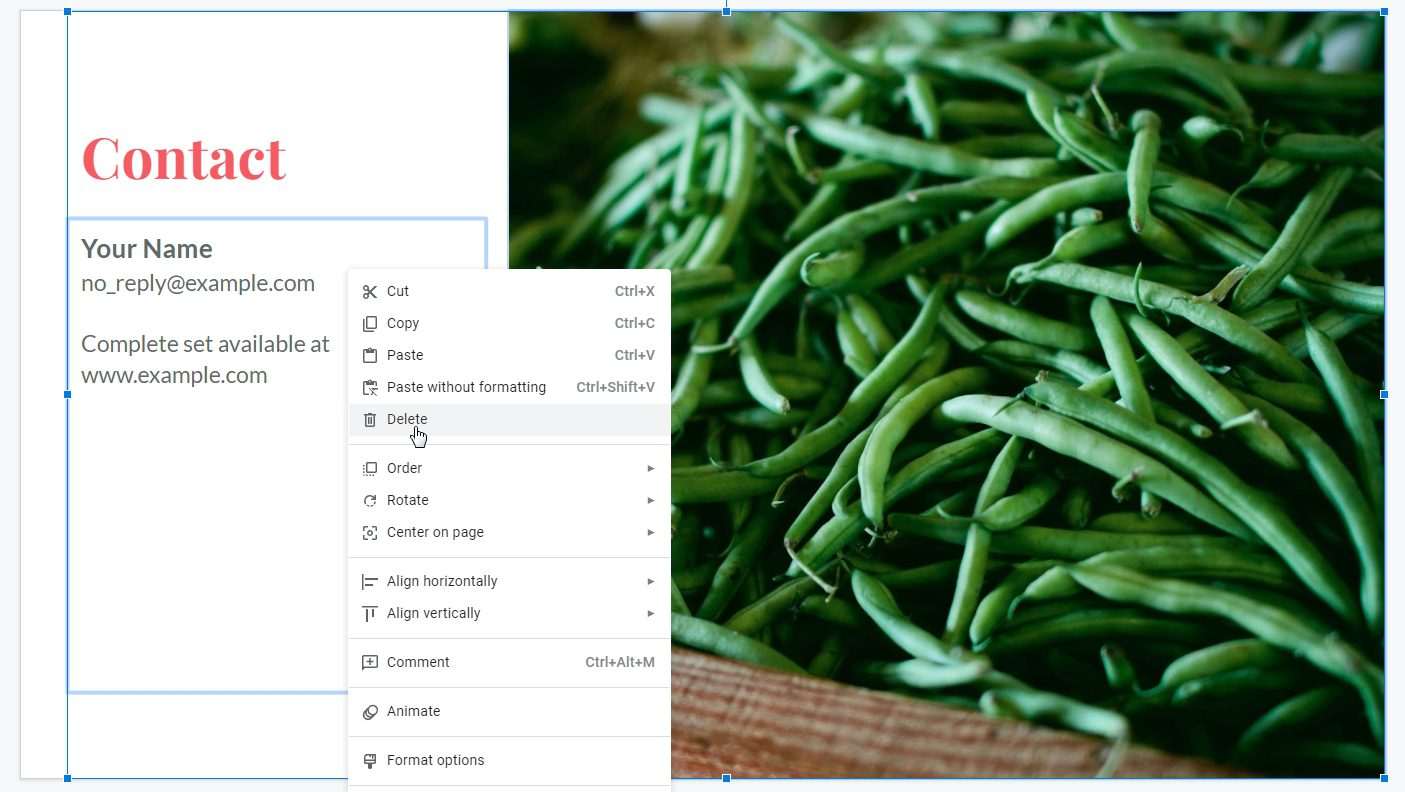This screenshot has width=1405, height=792.
Task: Click the Copy icon in the context menu
Action: click(370, 324)
